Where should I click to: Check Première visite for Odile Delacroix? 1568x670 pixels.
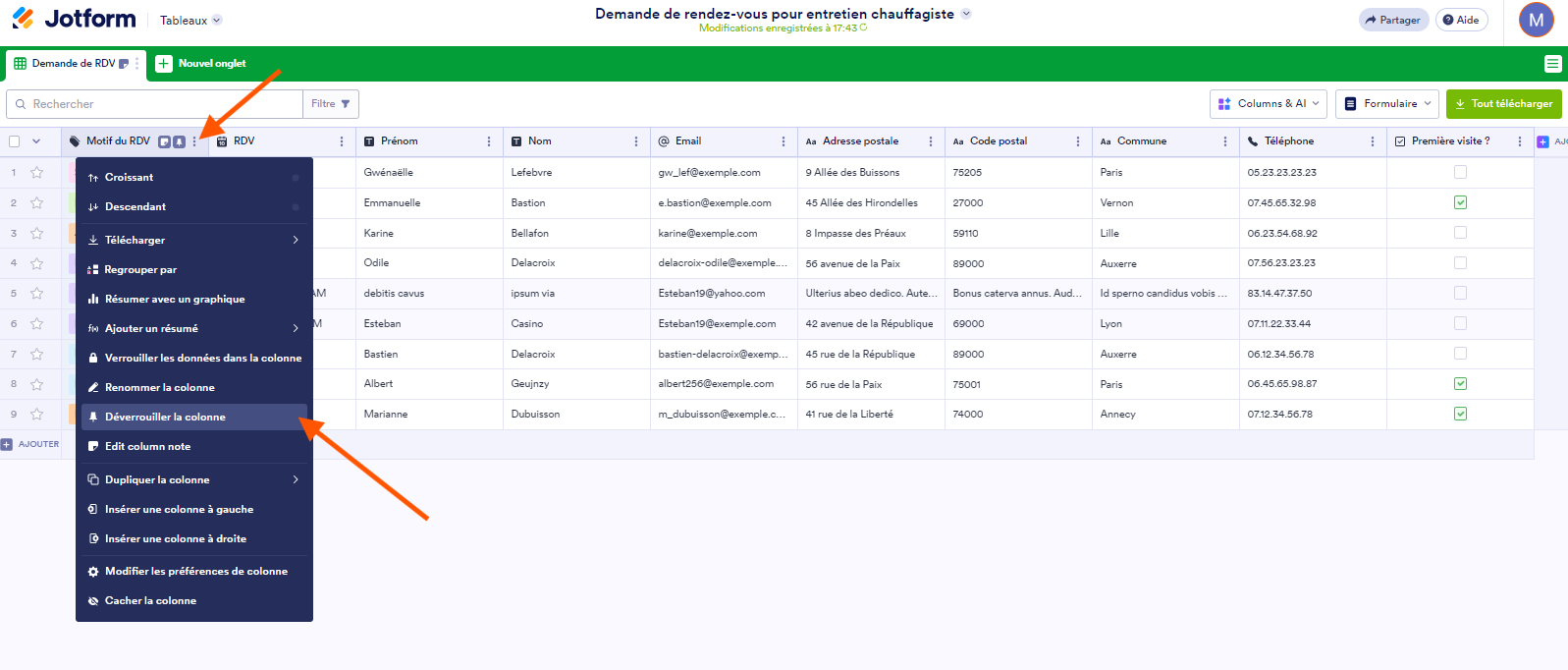(1460, 263)
